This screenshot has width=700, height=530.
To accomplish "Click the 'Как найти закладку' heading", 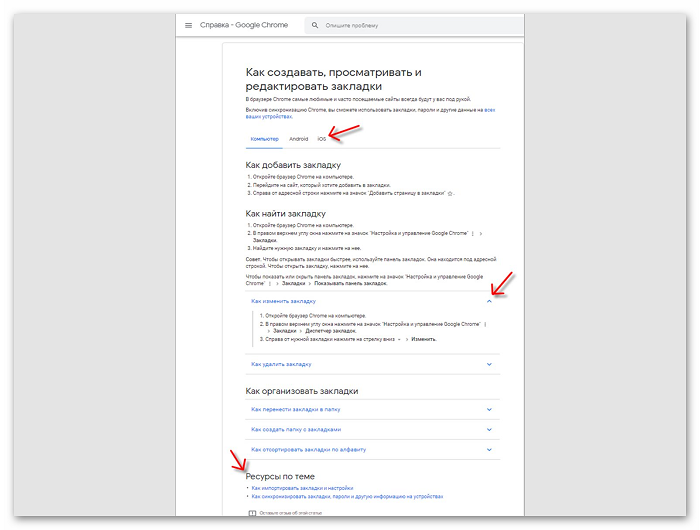I will [285, 214].
